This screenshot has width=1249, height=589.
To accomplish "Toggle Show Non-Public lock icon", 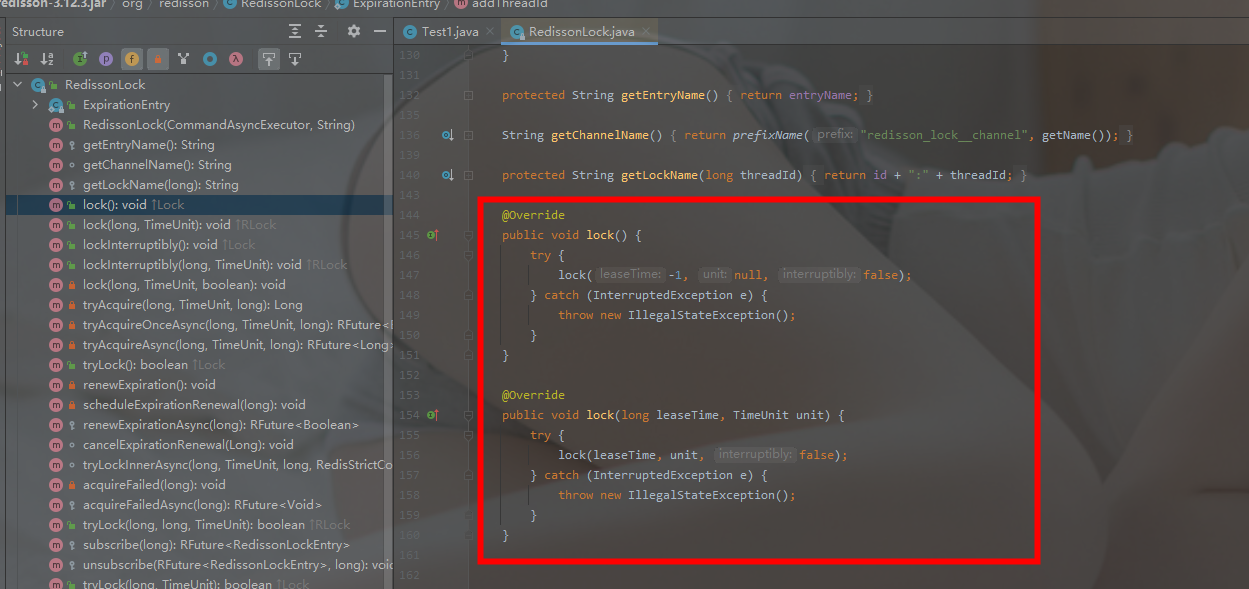I will point(158,59).
